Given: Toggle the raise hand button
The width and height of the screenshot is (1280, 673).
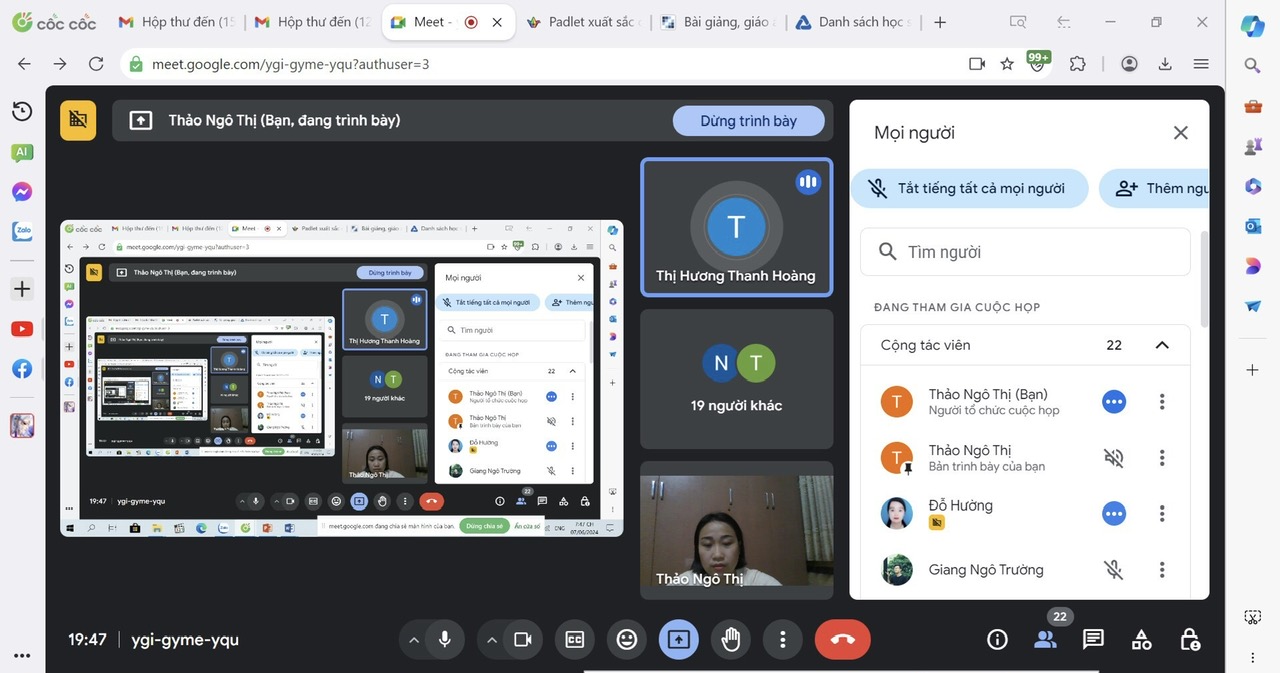Looking at the screenshot, I should [731, 639].
